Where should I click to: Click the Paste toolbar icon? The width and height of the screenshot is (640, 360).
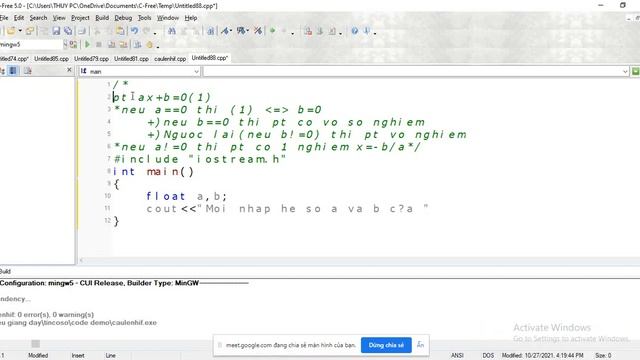[x=120, y=31]
